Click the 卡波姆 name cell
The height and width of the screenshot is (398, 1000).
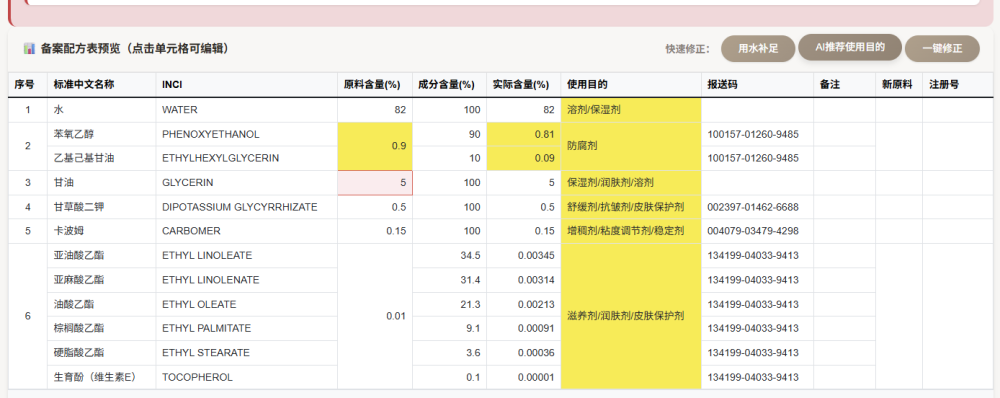[101, 231]
